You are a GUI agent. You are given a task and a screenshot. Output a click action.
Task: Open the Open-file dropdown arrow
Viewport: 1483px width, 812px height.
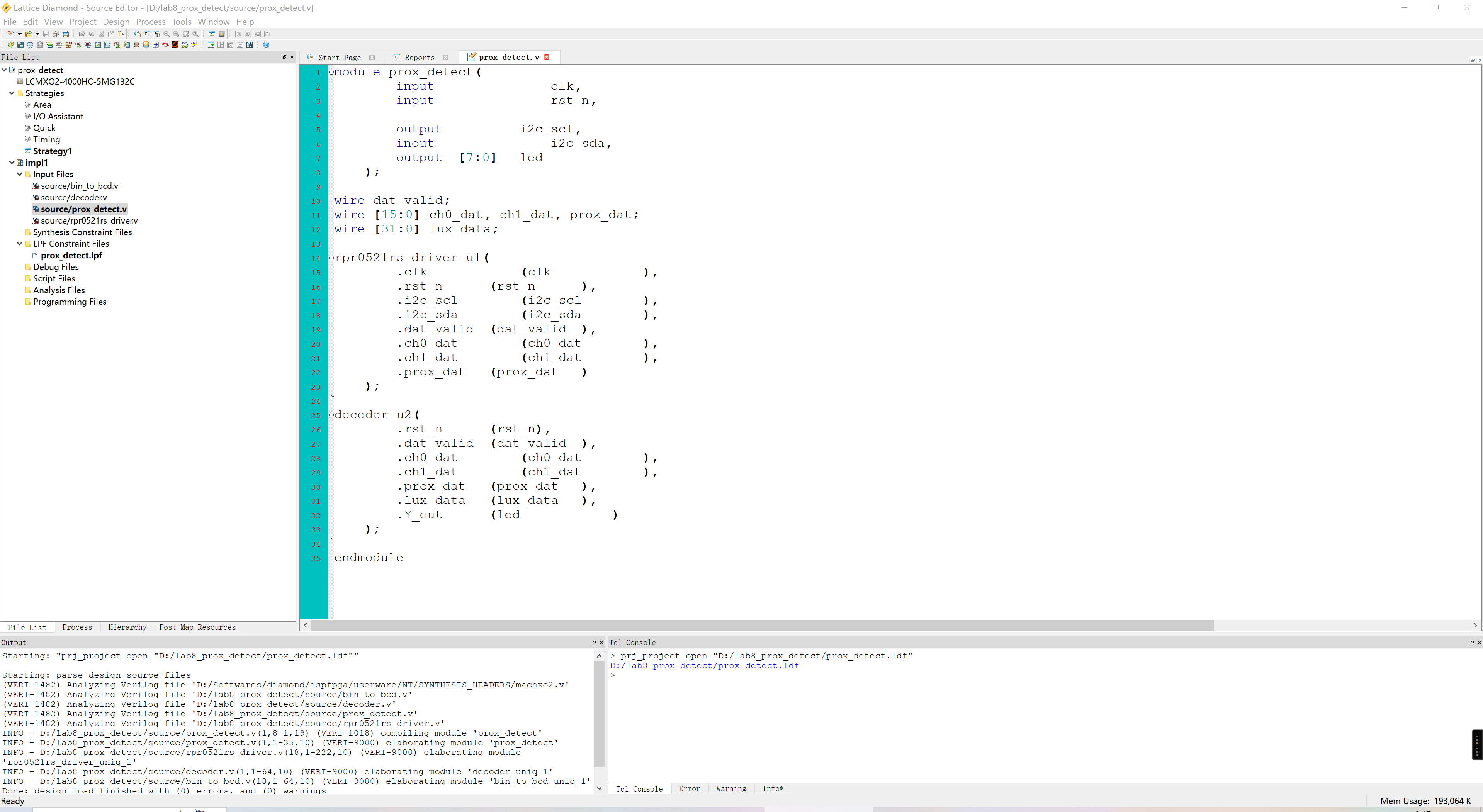pyautogui.click(x=37, y=34)
